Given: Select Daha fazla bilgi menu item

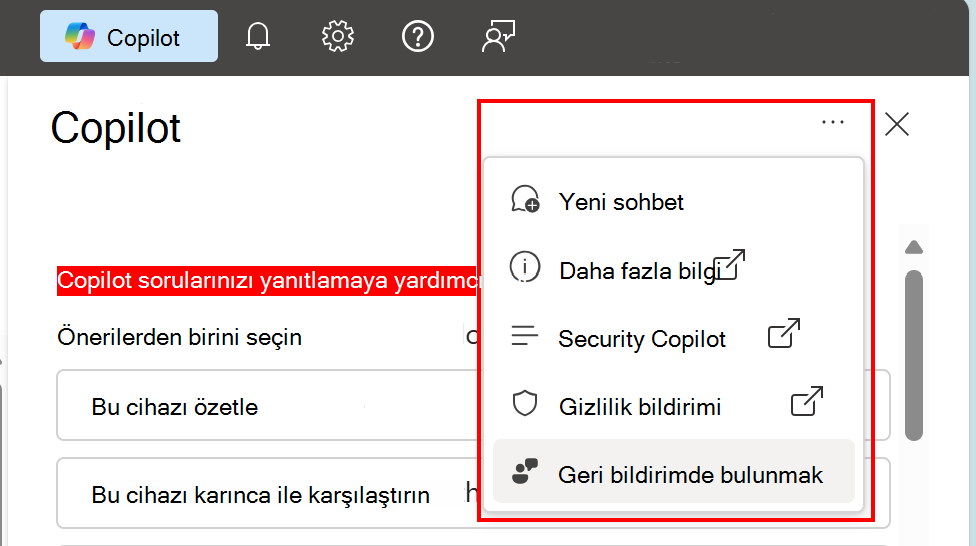Looking at the screenshot, I should coord(673,270).
